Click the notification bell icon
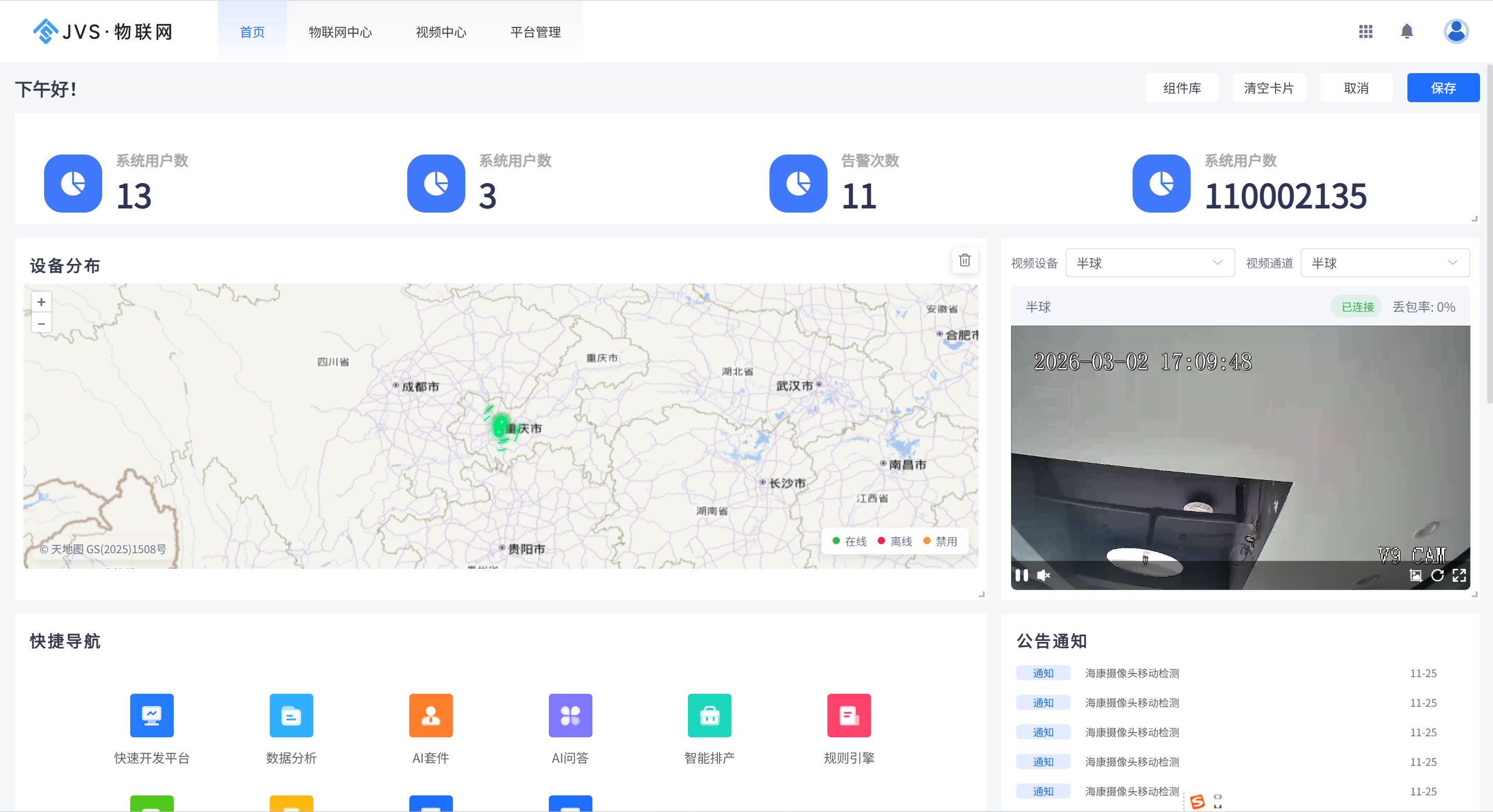 pyautogui.click(x=1407, y=31)
